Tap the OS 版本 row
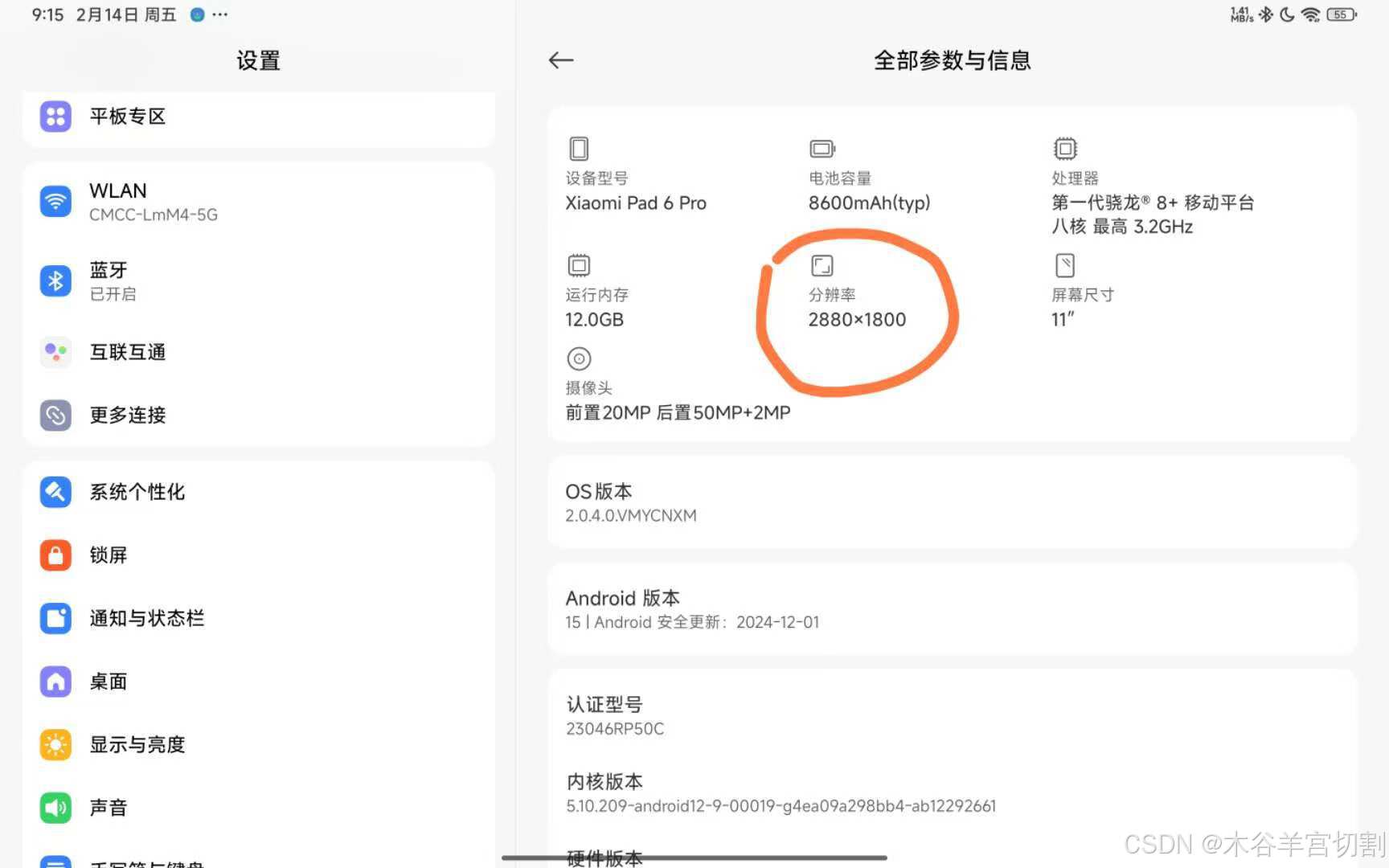The height and width of the screenshot is (868, 1389). click(x=953, y=502)
